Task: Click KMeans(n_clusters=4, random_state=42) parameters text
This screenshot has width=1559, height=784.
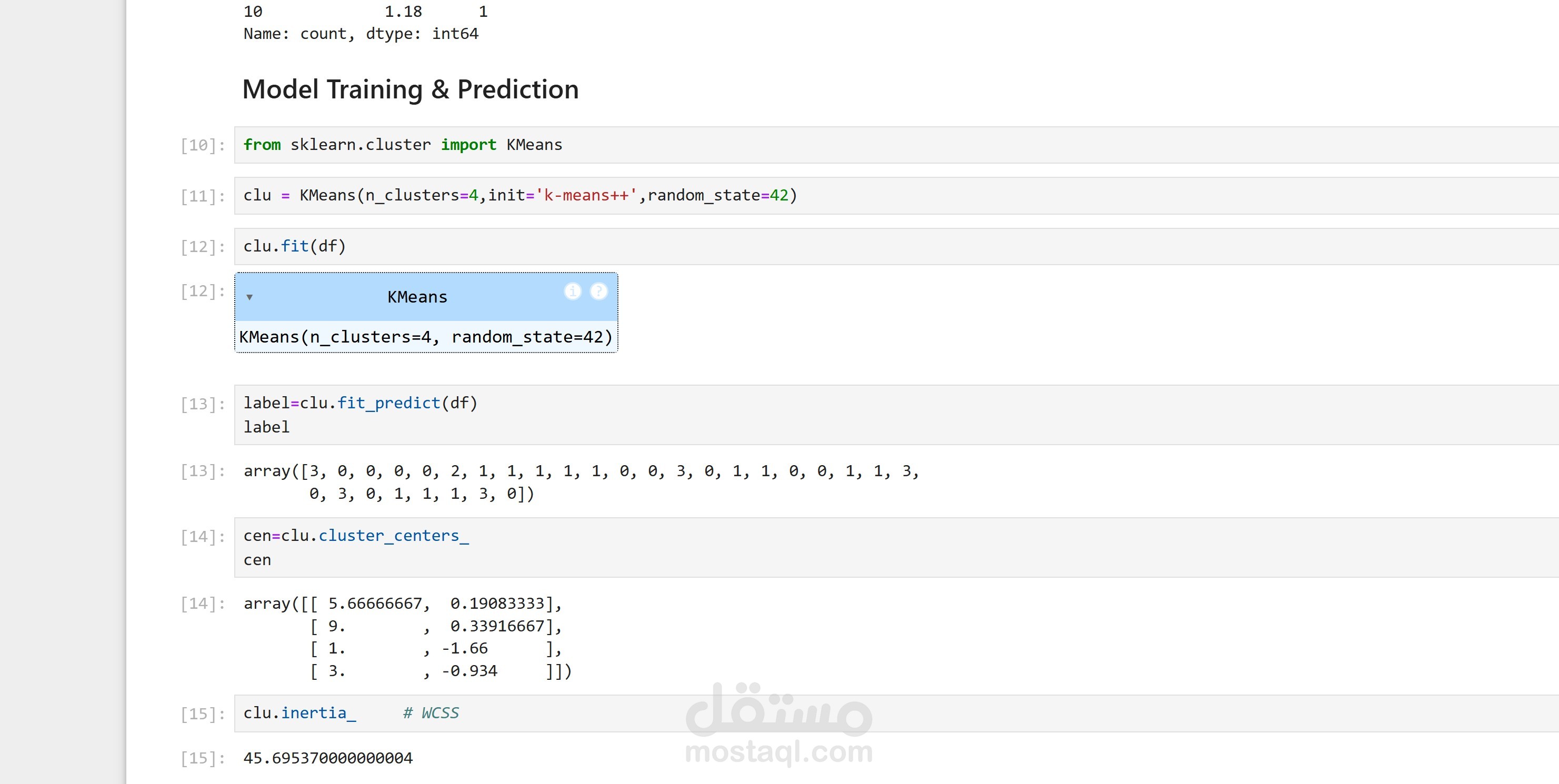Action: click(425, 337)
